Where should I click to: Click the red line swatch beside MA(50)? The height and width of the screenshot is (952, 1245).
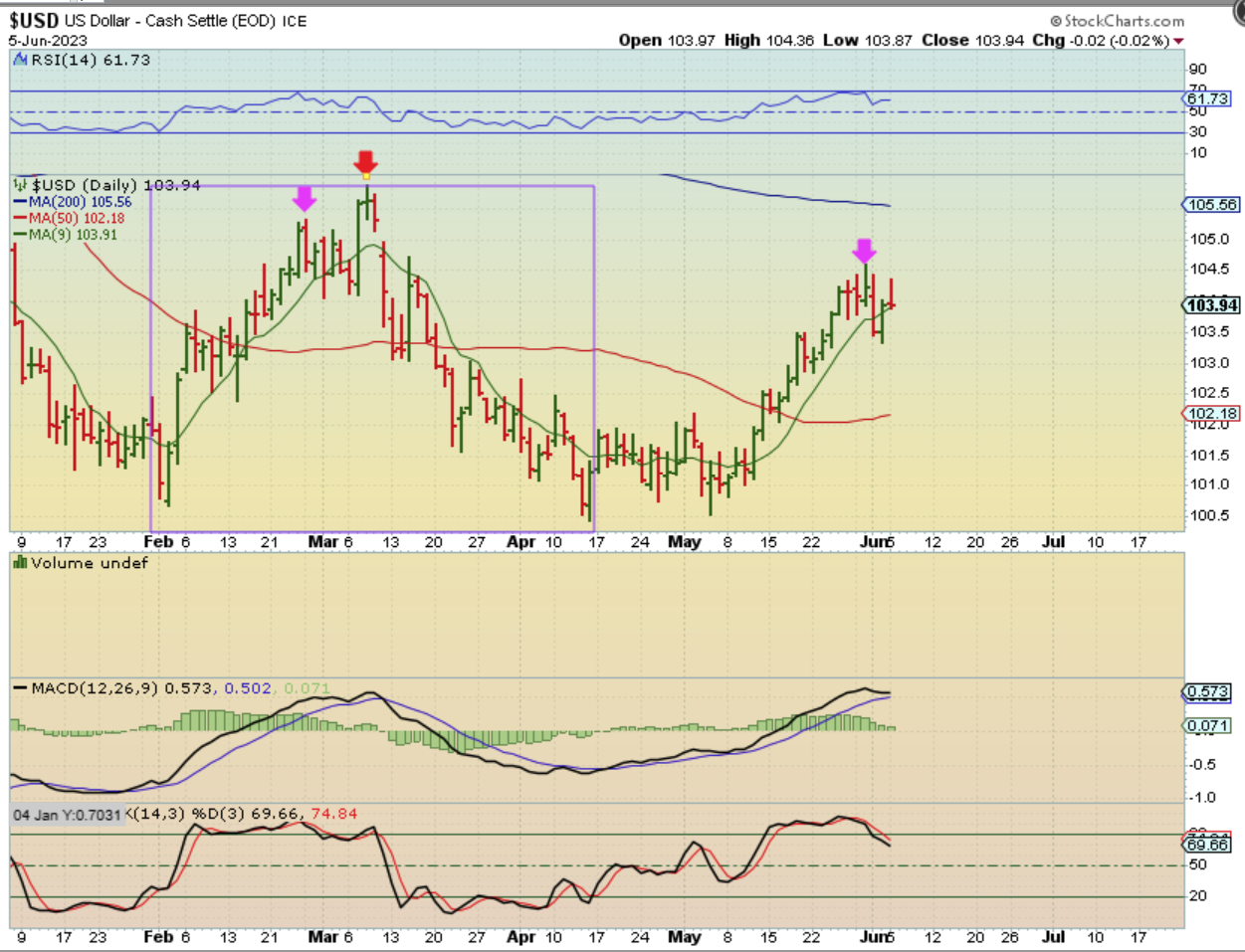pyautogui.click(x=21, y=218)
